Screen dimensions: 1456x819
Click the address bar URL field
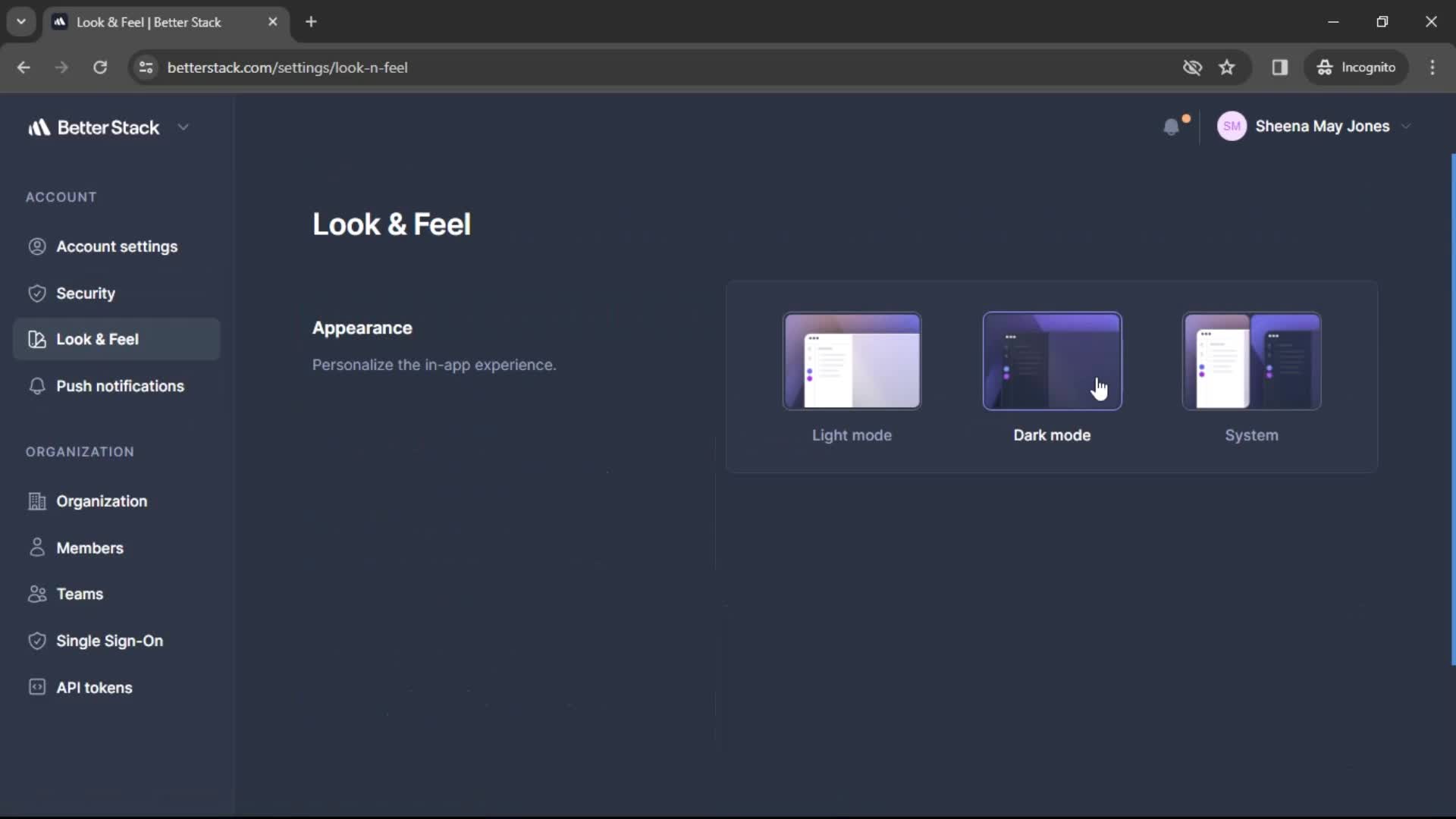287,67
